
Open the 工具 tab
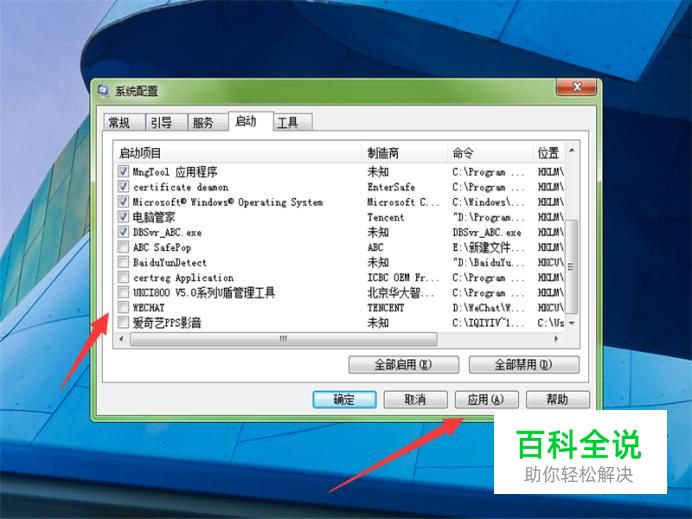(x=293, y=122)
